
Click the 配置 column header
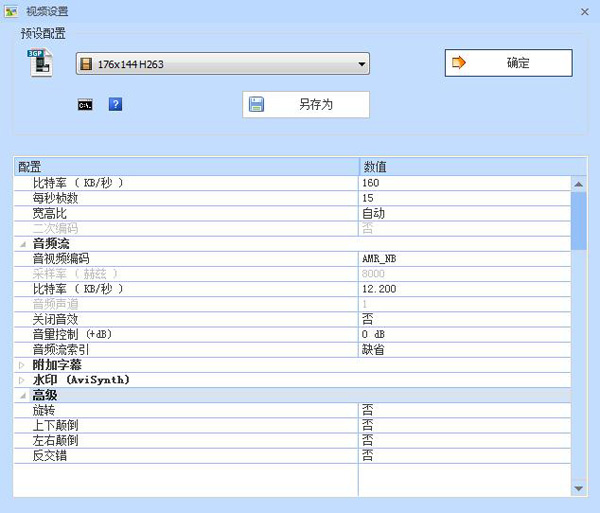click(x=186, y=167)
